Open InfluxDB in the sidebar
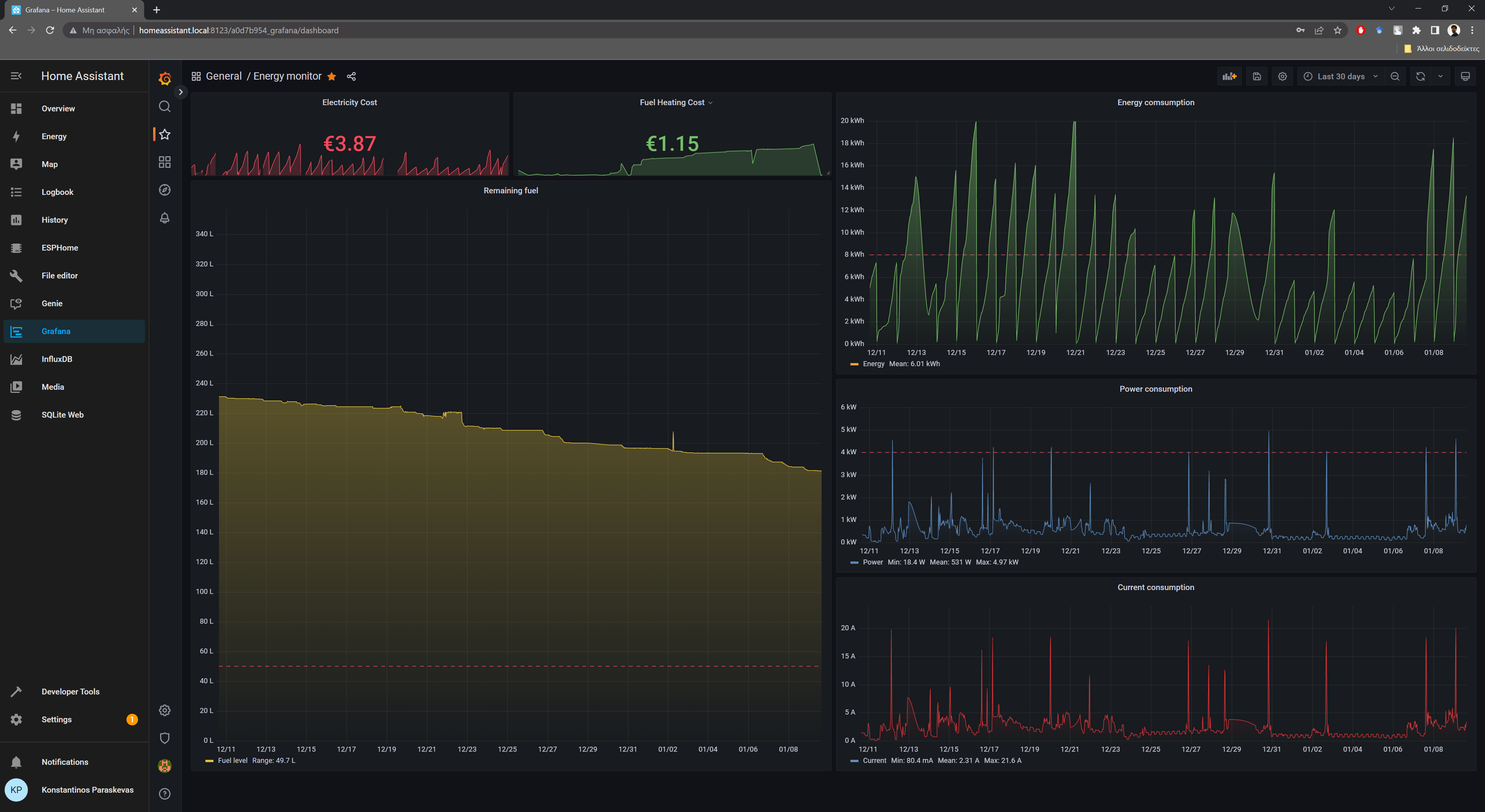The image size is (1485, 812). click(x=56, y=358)
